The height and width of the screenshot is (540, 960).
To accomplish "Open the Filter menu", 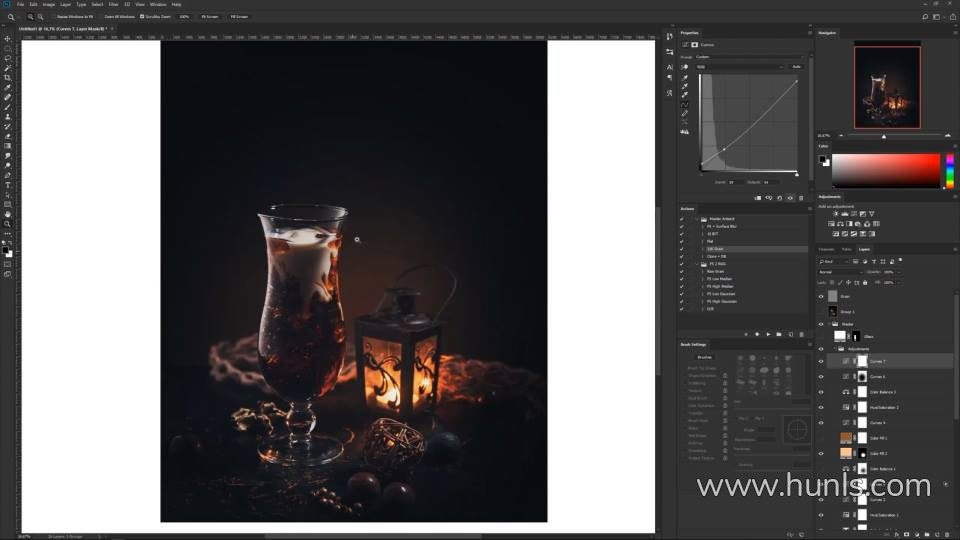I will [113, 4].
